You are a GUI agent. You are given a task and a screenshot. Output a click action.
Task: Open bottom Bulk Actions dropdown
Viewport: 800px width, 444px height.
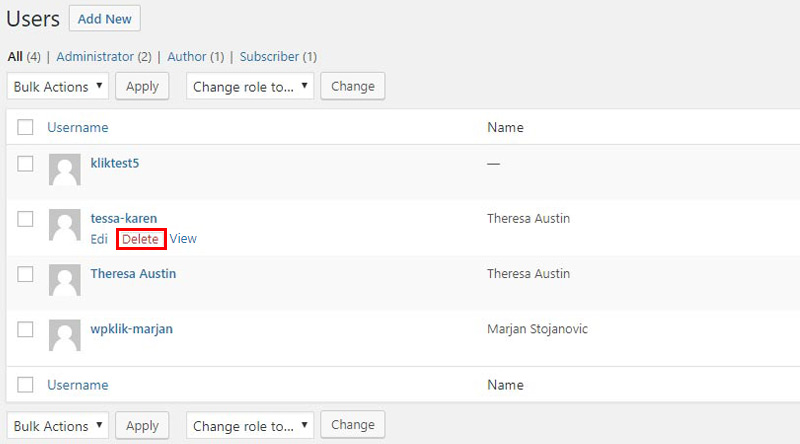(58, 426)
